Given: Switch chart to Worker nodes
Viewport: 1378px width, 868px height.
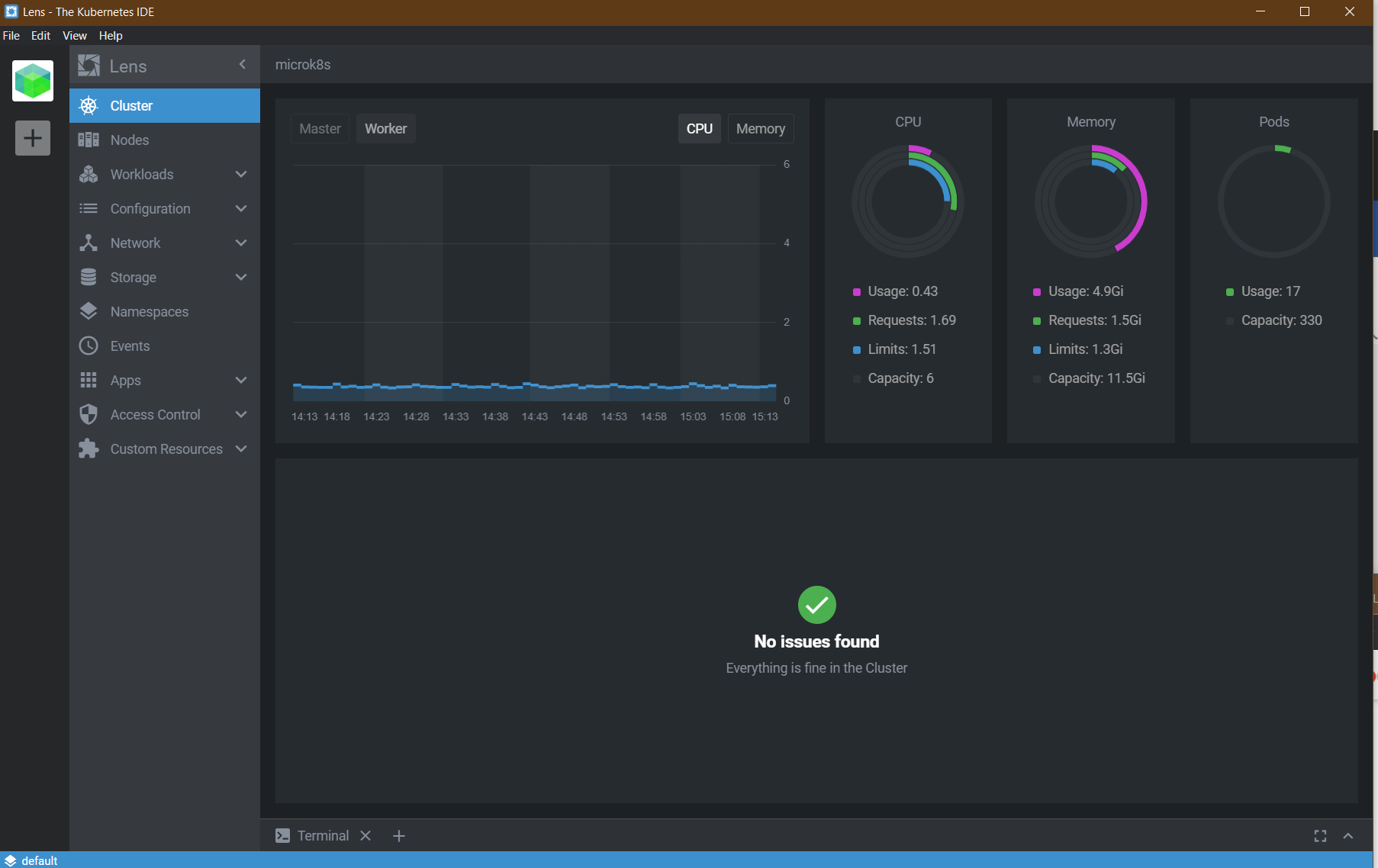Looking at the screenshot, I should (x=385, y=128).
